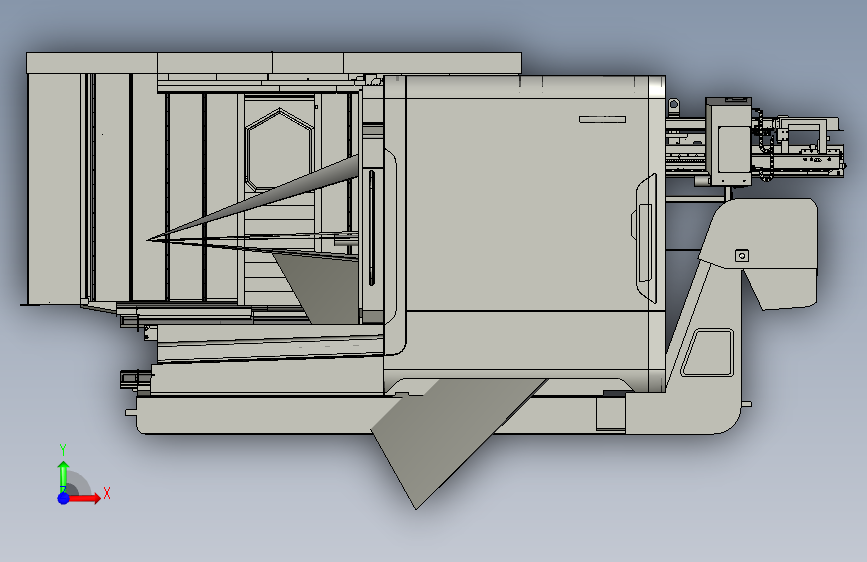Select the door handle on the right enclosure panel

[x=645, y=238]
